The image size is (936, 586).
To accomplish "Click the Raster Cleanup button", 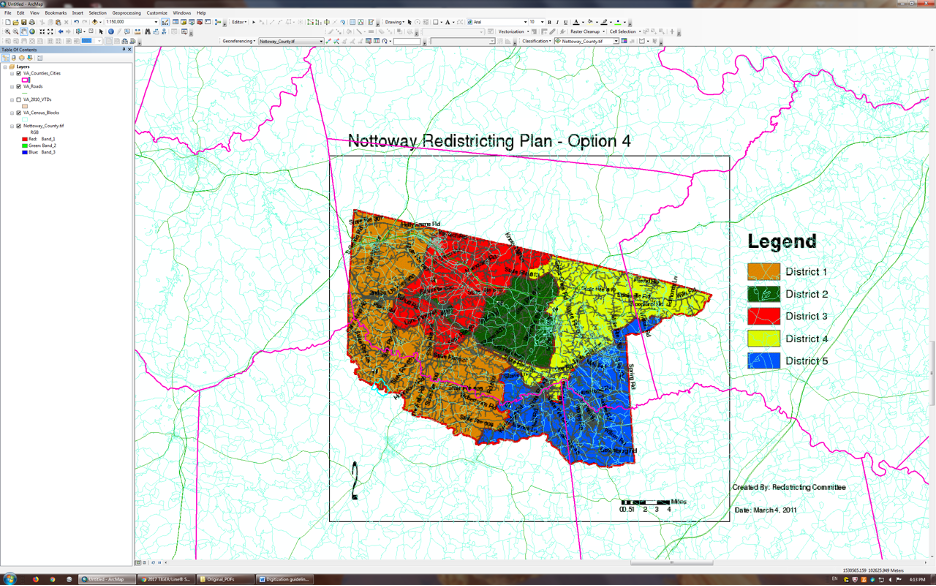I will tap(584, 31).
